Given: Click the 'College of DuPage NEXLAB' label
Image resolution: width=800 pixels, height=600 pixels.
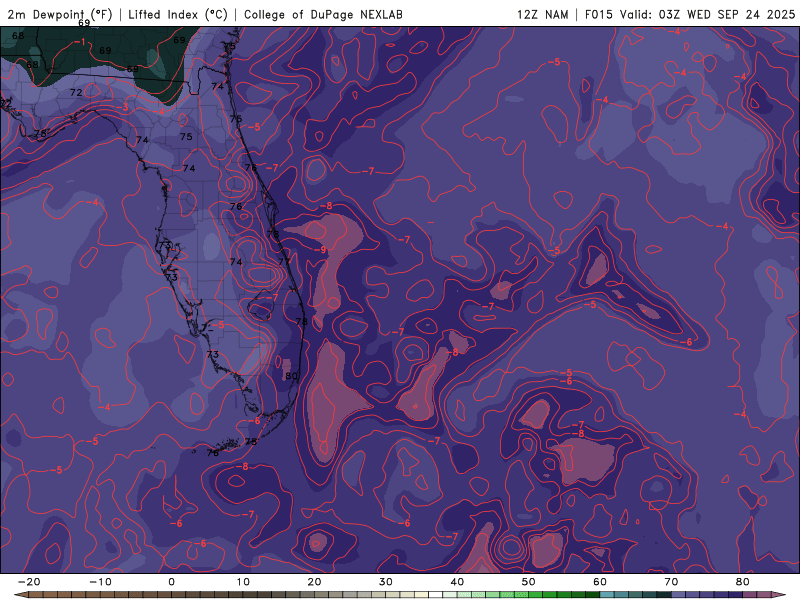Looking at the screenshot, I should pyautogui.click(x=323, y=14).
